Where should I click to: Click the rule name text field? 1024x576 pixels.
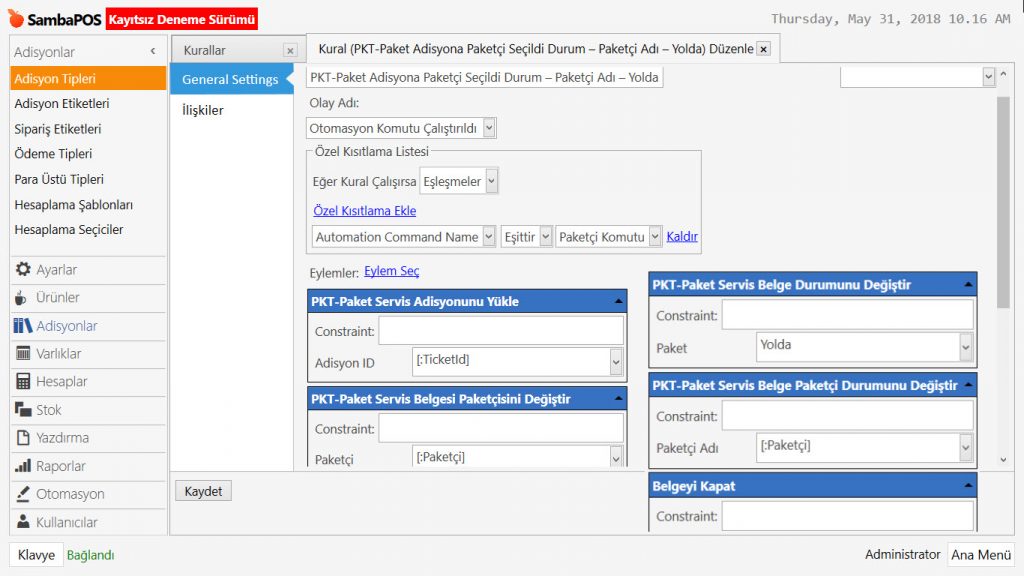point(484,77)
